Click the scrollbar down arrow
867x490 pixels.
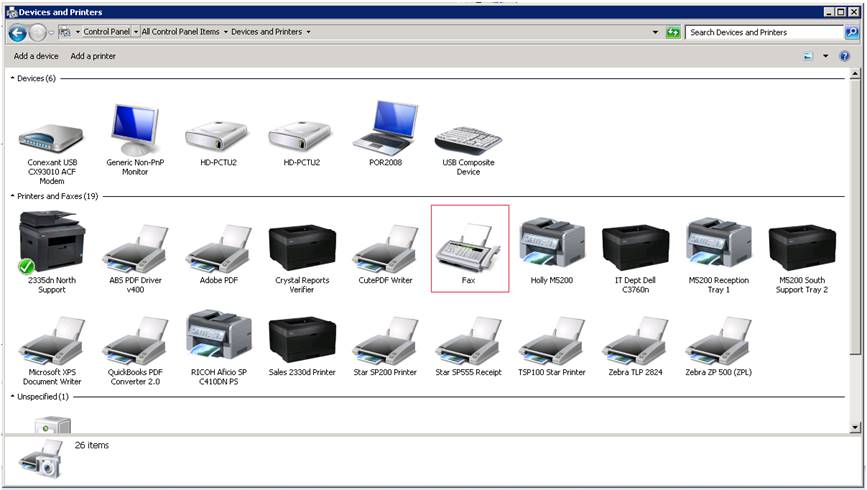855,426
